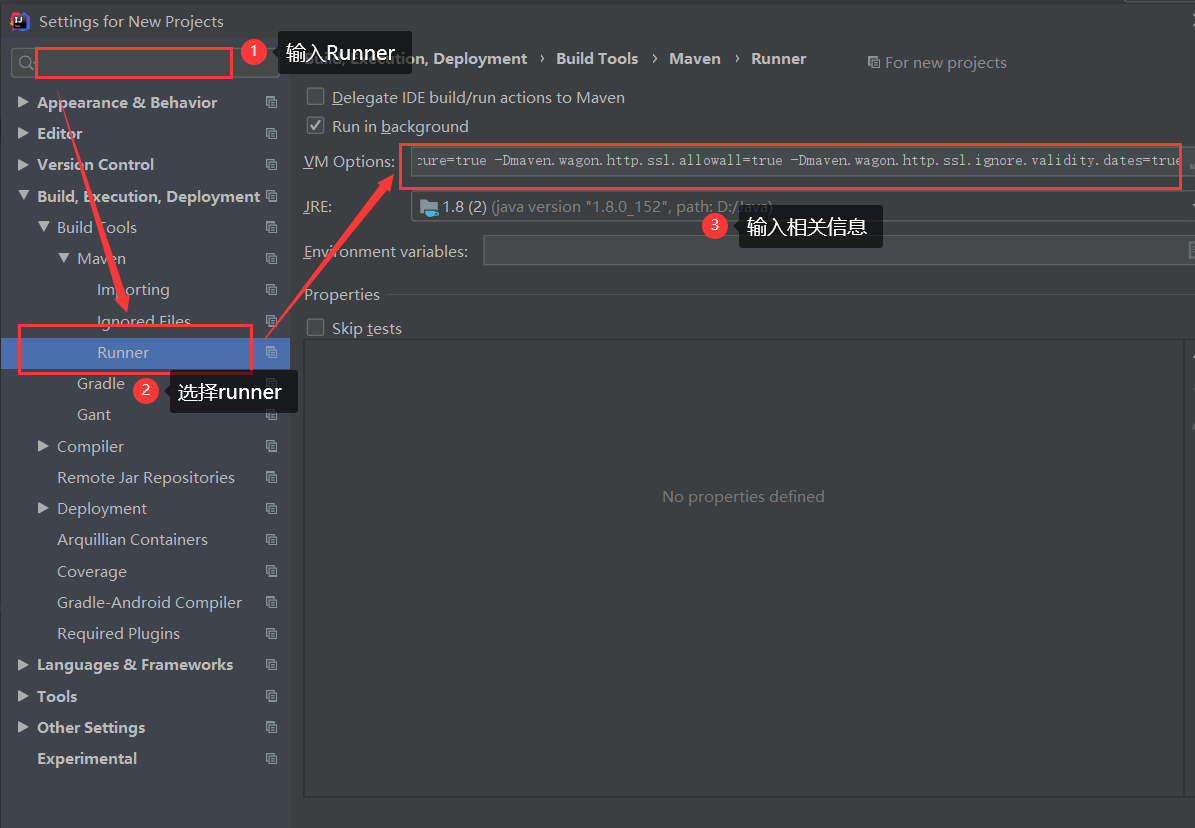1195x828 pixels.
Task: Click project-scope icon beside Appearance & Behavior
Action: [x=271, y=102]
